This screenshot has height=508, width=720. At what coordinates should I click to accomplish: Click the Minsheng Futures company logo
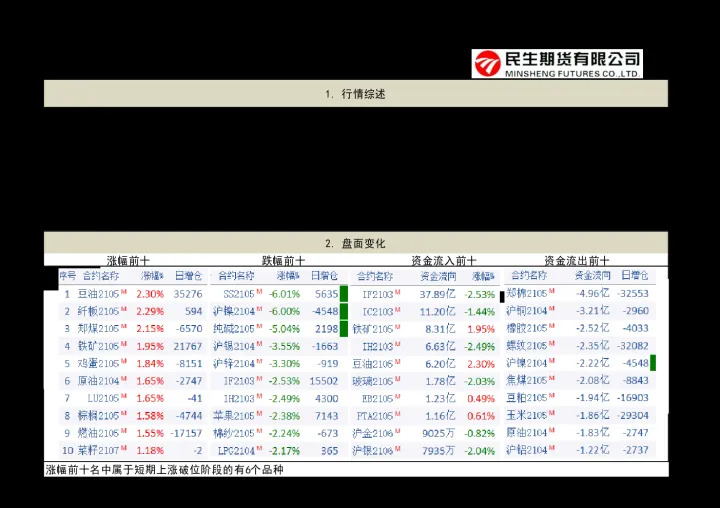pyautogui.click(x=557, y=64)
